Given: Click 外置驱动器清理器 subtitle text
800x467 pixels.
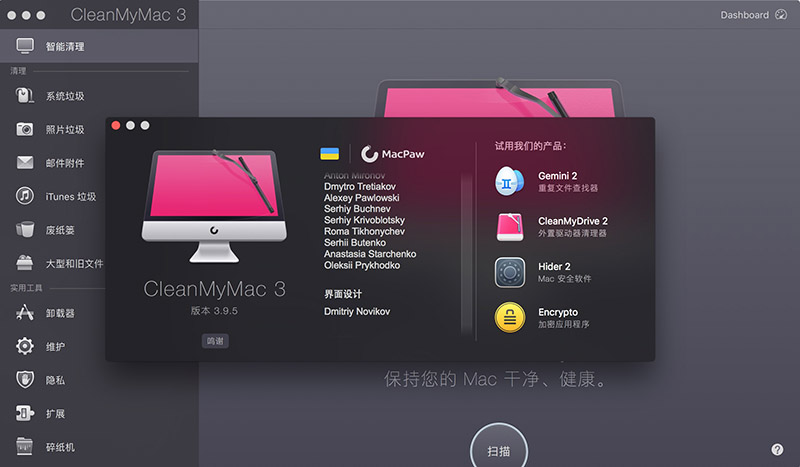Looking at the screenshot, I should point(572,233).
